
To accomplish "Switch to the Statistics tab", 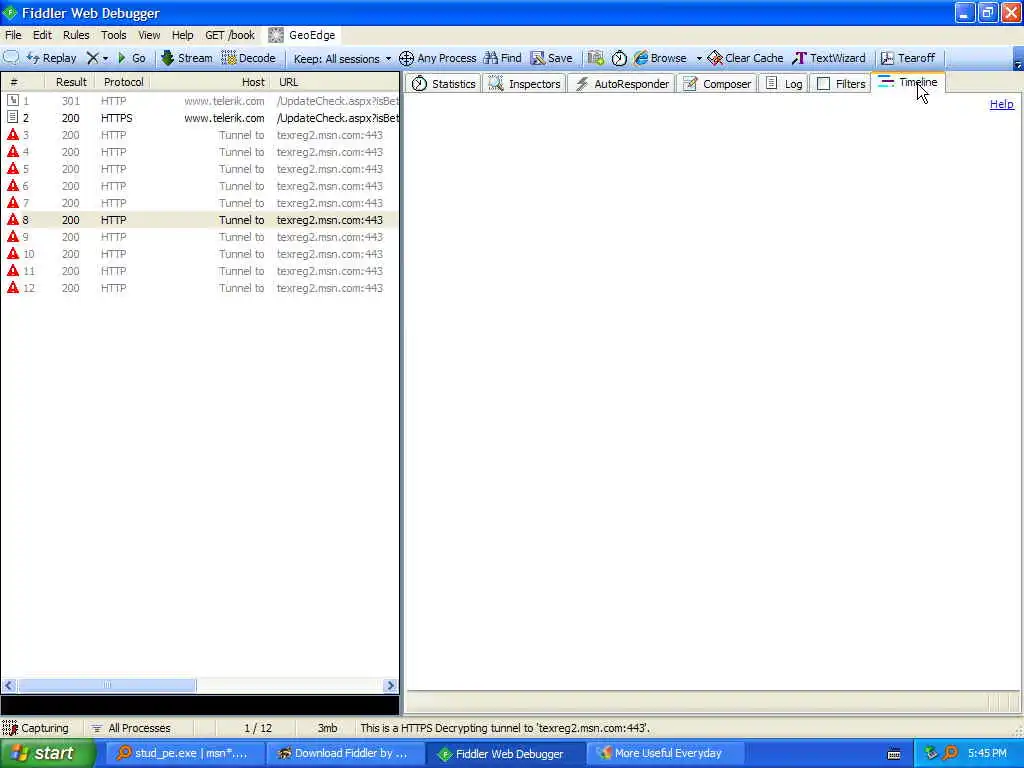I will pos(443,84).
